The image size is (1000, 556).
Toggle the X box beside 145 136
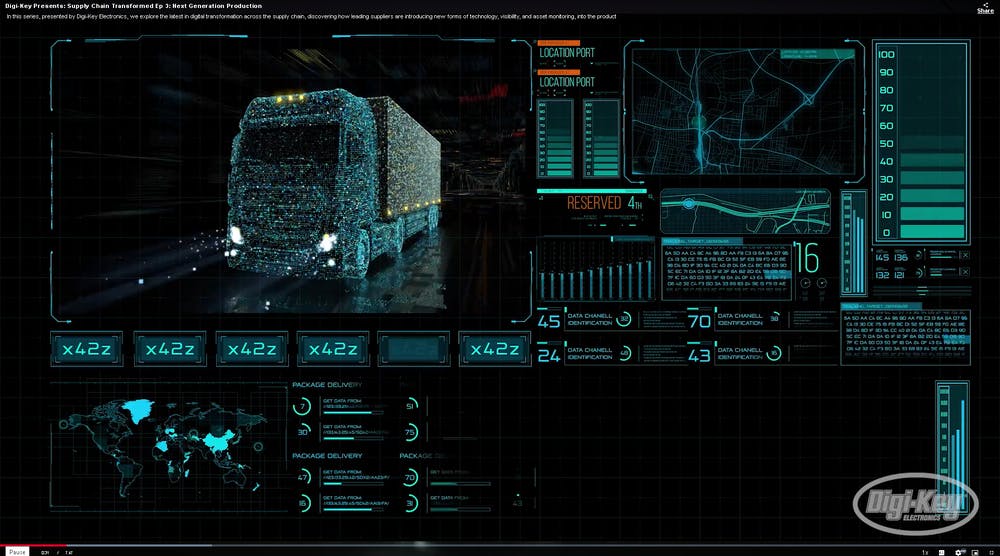(x=964, y=256)
